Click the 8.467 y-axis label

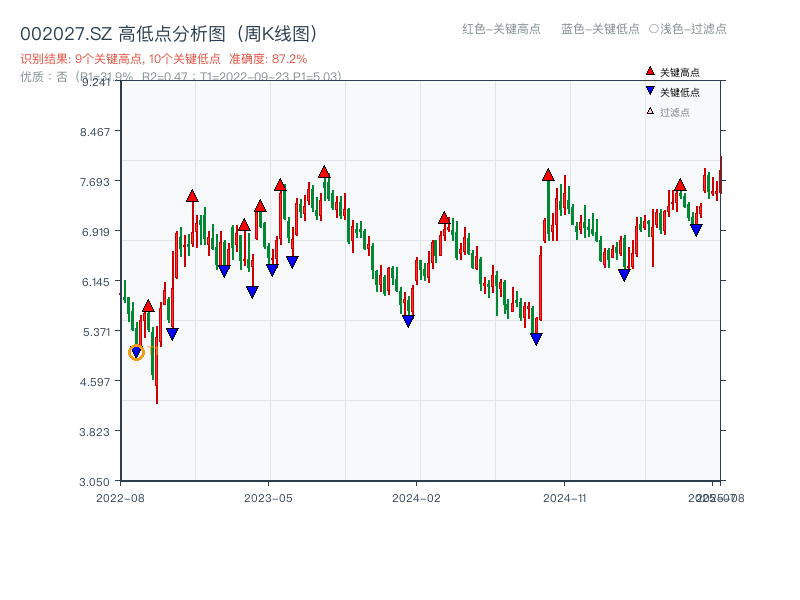point(95,132)
